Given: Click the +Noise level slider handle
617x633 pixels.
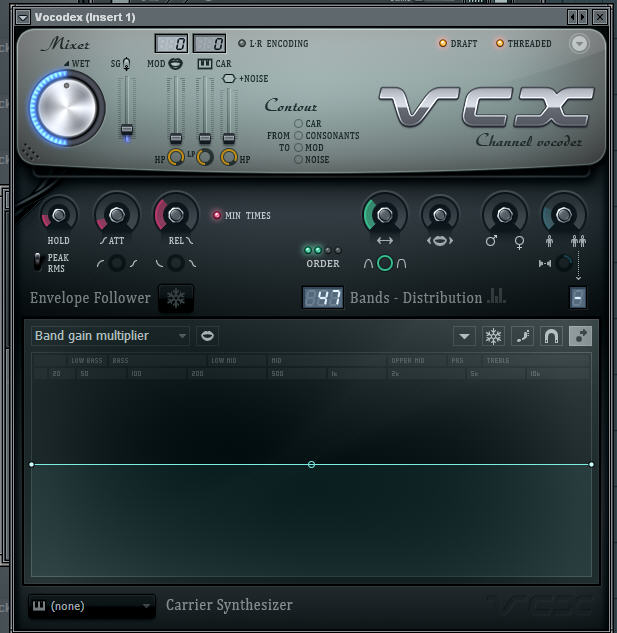Looking at the screenshot, I should pyautogui.click(x=229, y=138).
